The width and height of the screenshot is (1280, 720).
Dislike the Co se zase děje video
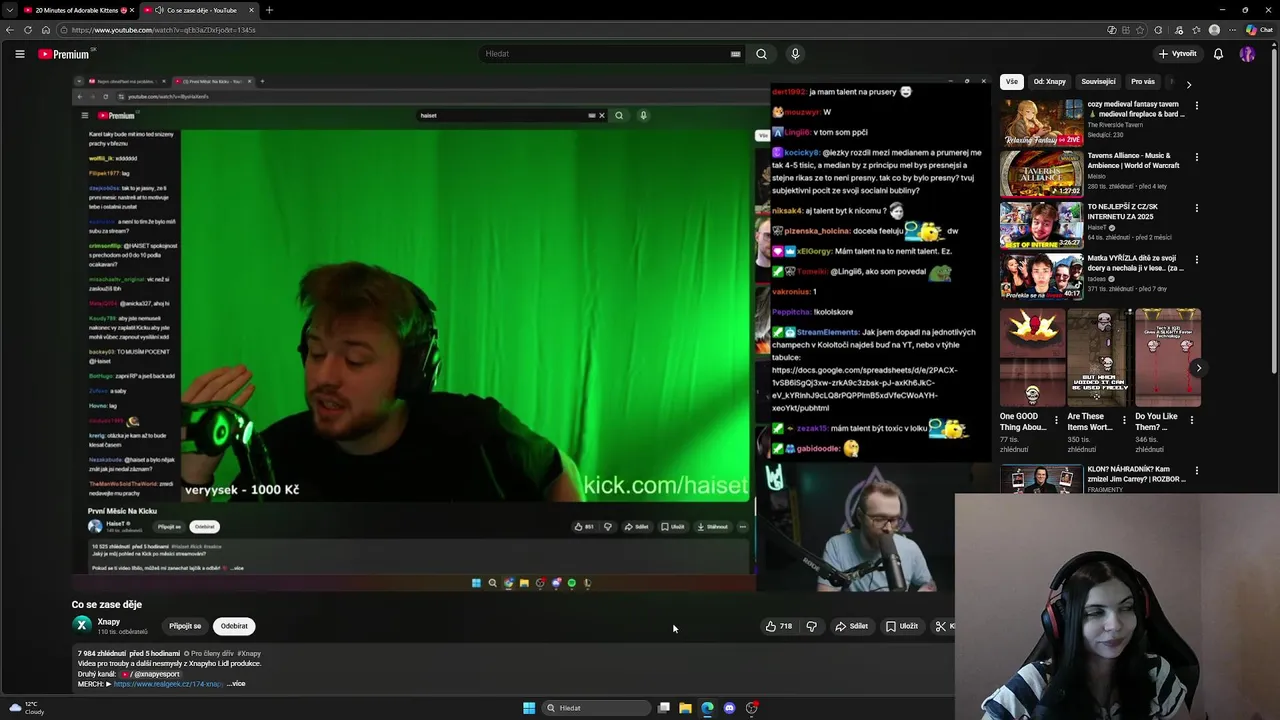click(811, 626)
